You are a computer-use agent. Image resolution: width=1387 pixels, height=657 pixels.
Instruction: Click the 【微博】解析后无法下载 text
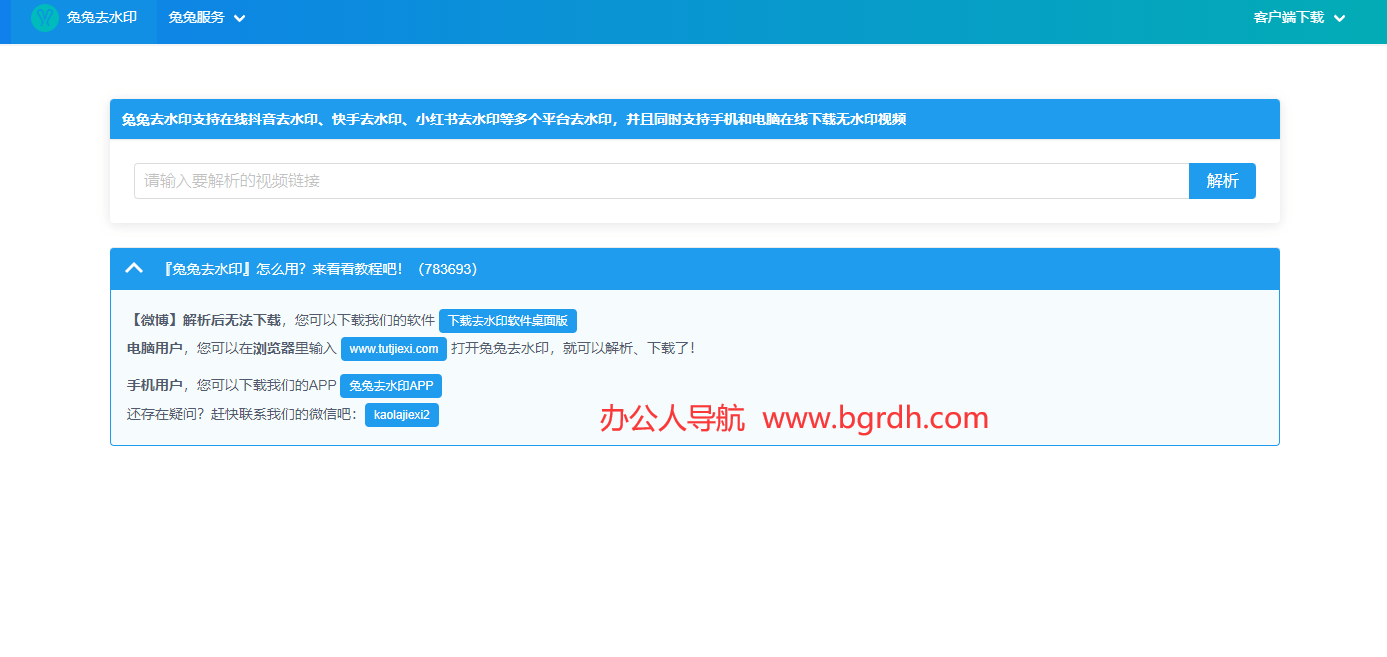pos(204,321)
